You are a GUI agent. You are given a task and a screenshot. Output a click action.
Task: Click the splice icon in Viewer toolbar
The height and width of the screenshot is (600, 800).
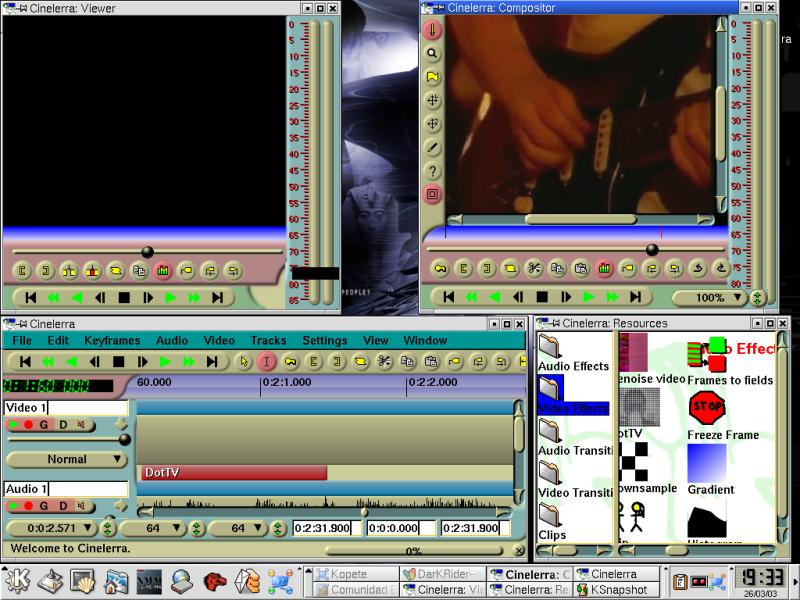(x=69, y=270)
